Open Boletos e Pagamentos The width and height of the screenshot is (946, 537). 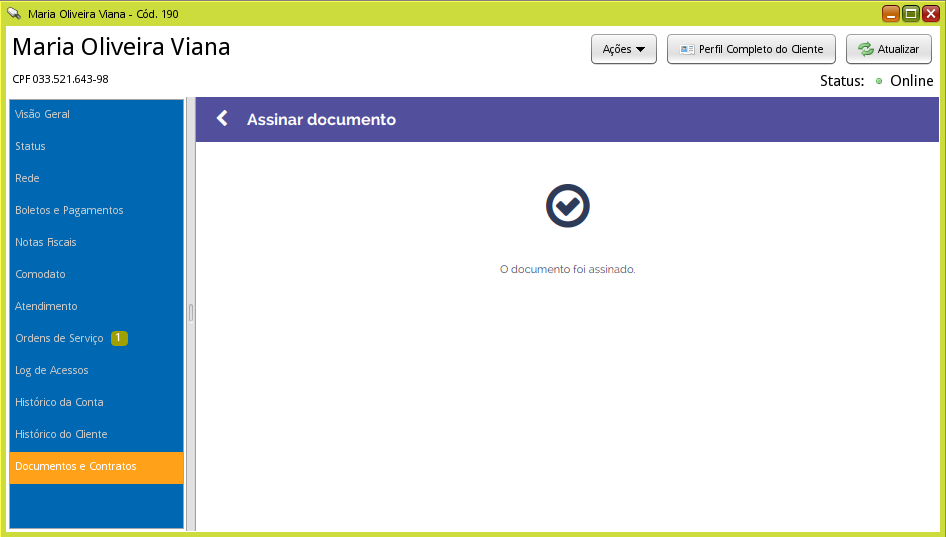(97, 210)
